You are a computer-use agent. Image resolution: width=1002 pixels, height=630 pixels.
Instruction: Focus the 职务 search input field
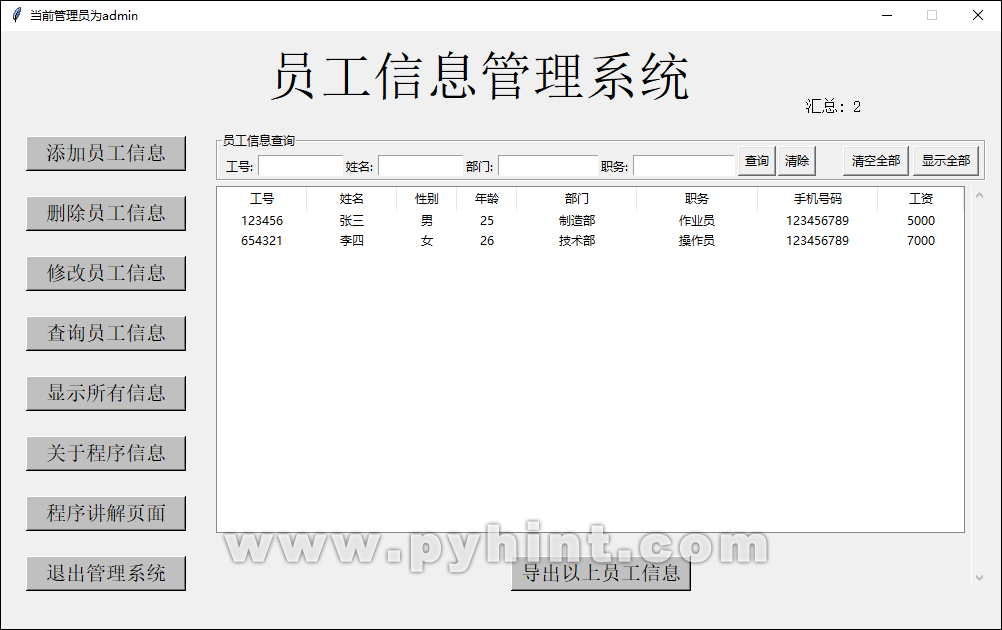[684, 166]
